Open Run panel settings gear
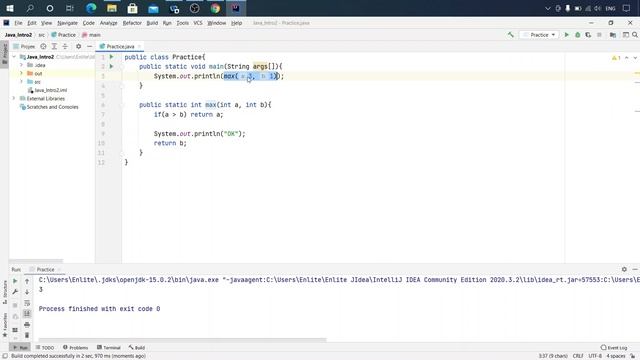Image resolution: width=640 pixels, height=360 pixels. click(624, 269)
